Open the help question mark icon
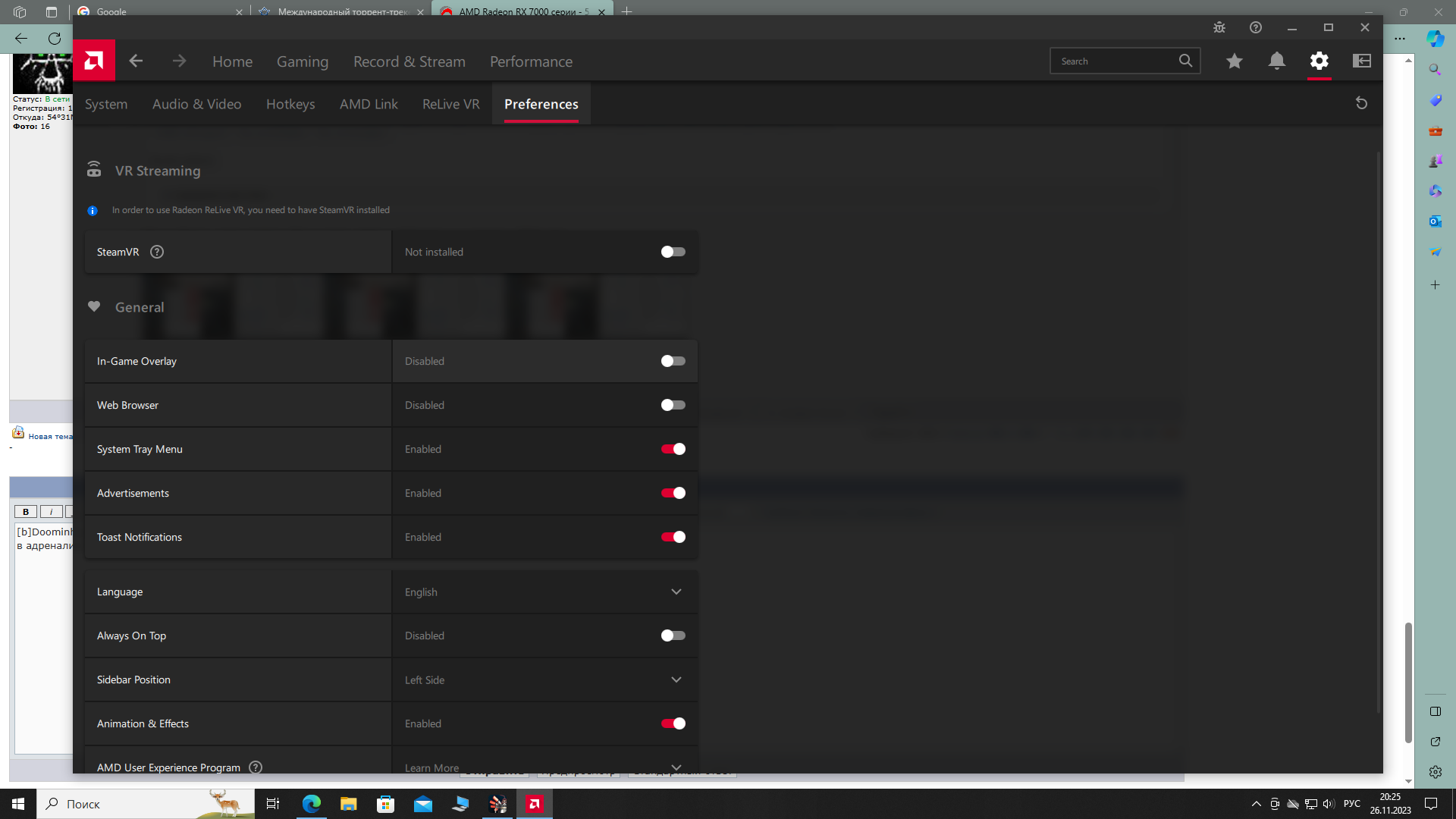 [x=1255, y=27]
